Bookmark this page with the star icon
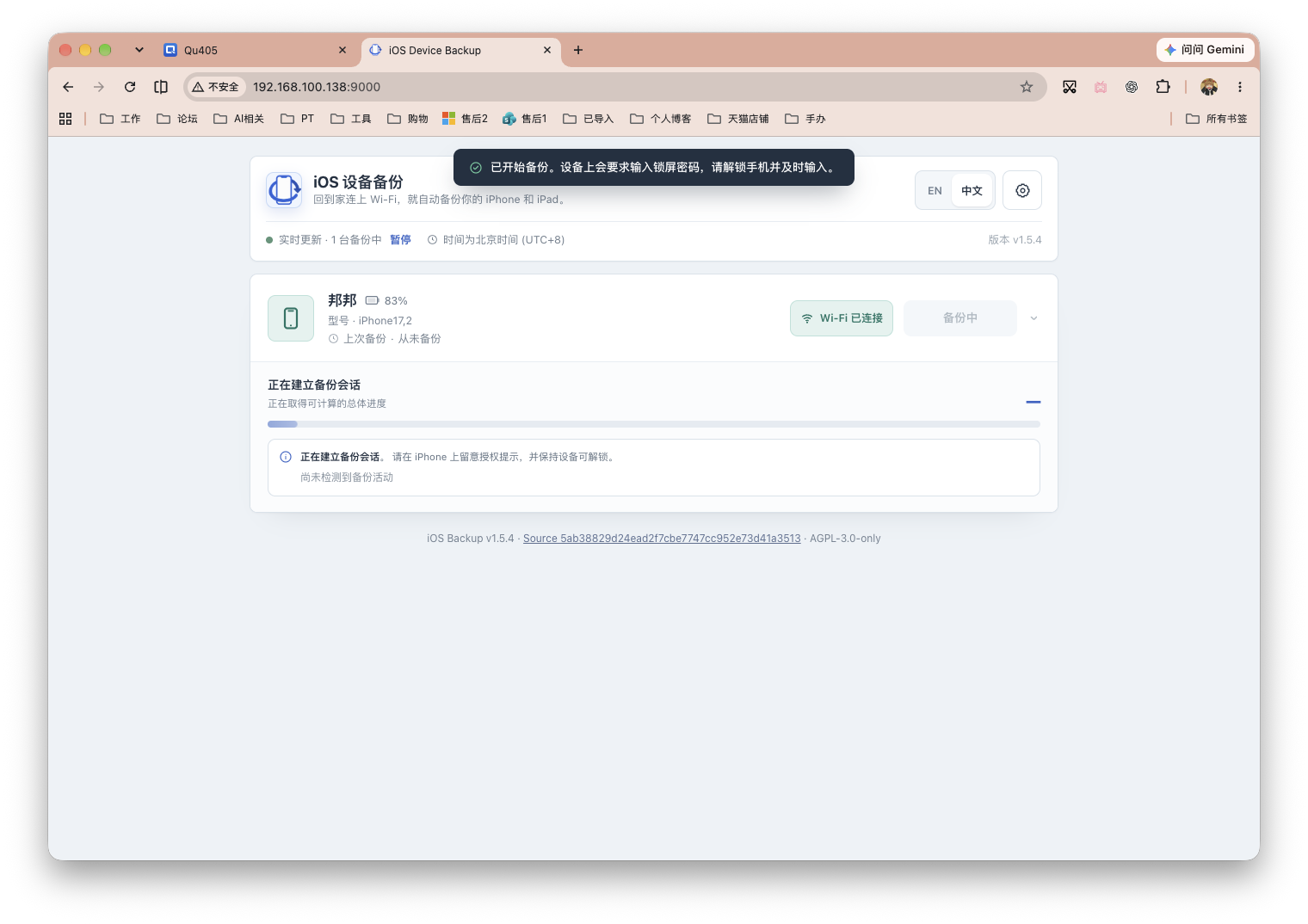 click(x=1027, y=87)
